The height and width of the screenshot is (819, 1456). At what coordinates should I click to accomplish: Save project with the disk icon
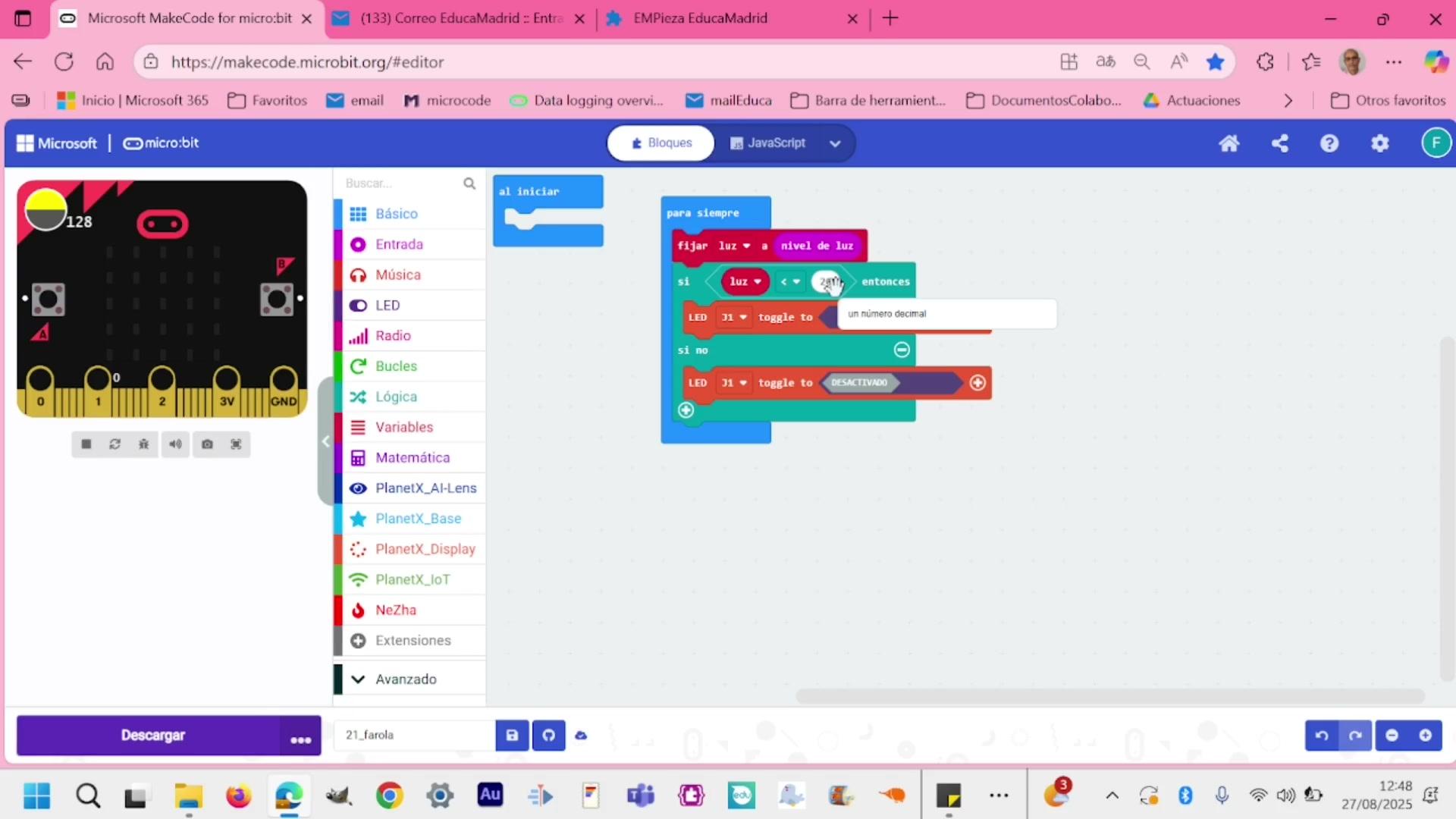[x=512, y=736]
